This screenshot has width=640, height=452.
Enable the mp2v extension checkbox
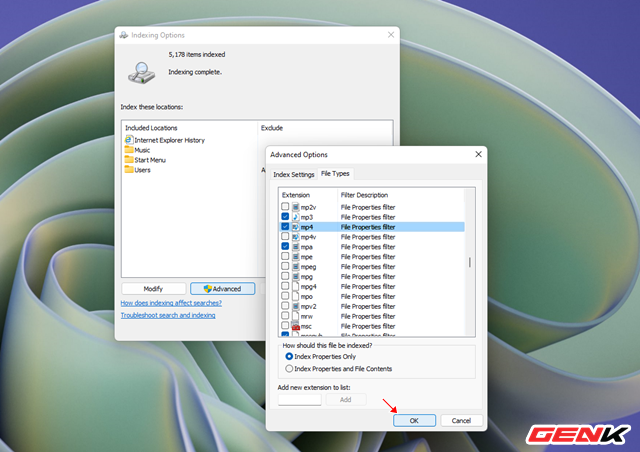[x=285, y=207]
